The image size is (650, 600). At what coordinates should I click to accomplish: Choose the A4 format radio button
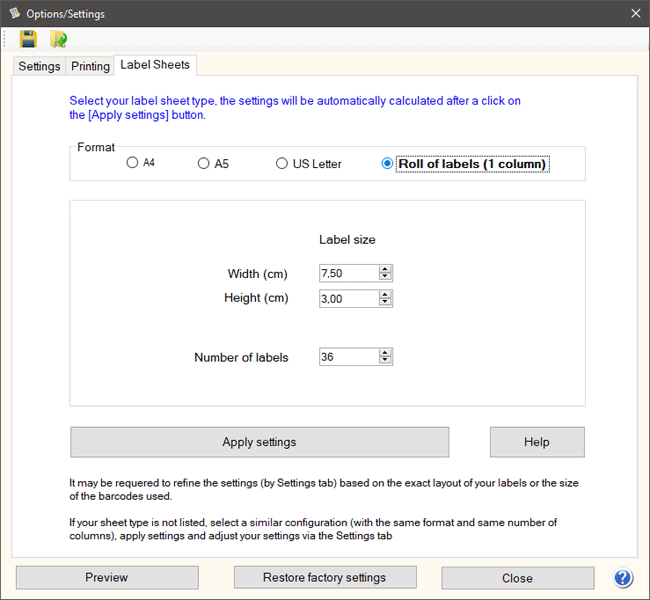click(x=141, y=163)
